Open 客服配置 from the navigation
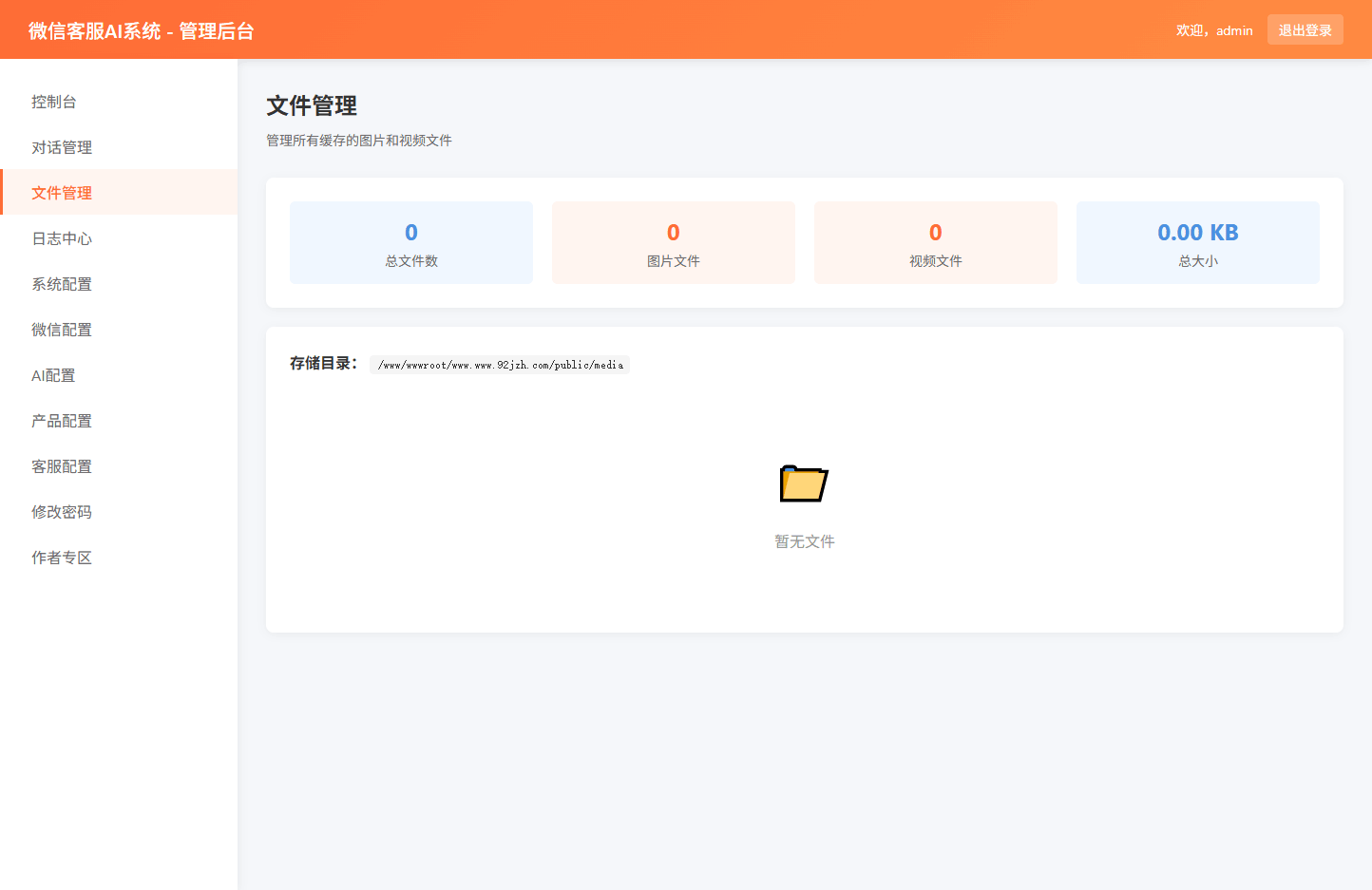This screenshot has height=890, width=1372. click(60, 466)
